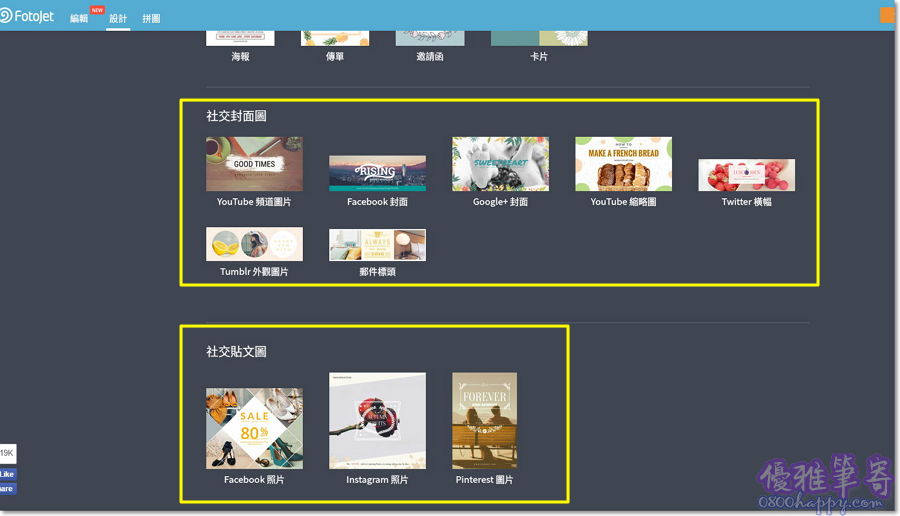900x516 pixels.
Task: Click the 邀請函 label
Action: 430,57
